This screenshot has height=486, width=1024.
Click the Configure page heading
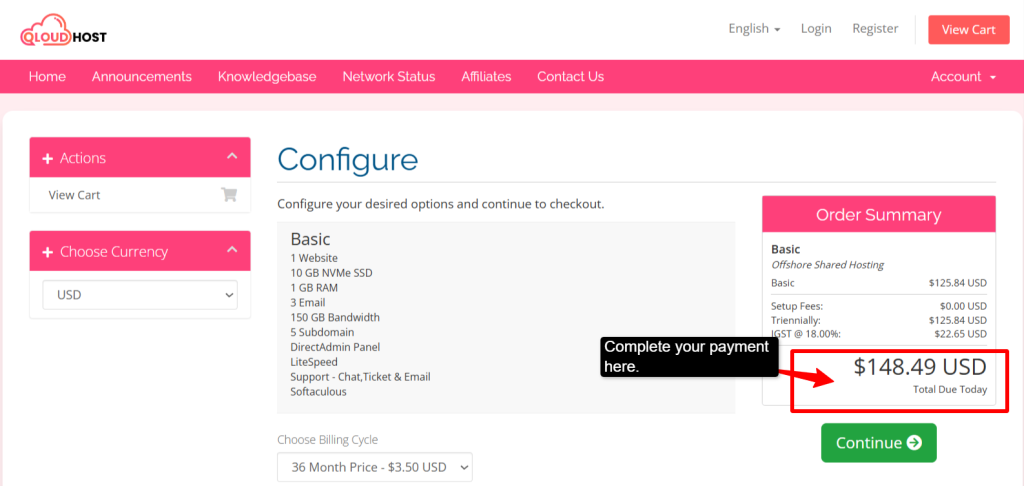point(347,159)
